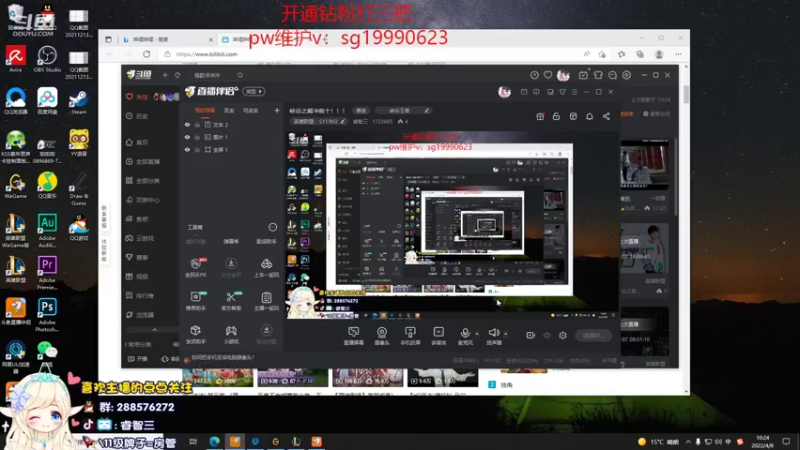Open the Steam desktop shortcut
Viewport: 800px width, 450px height.
(x=78, y=102)
